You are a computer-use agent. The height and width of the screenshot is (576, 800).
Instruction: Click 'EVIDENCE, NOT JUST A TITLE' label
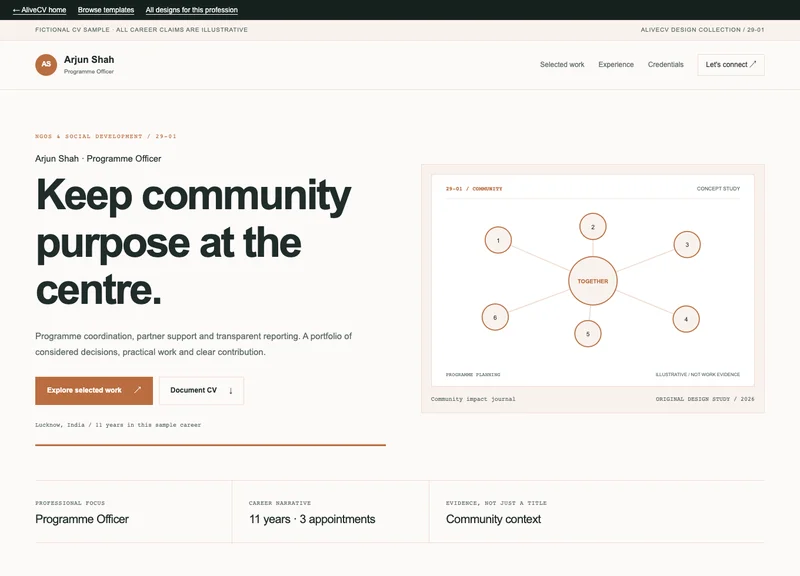point(496,503)
